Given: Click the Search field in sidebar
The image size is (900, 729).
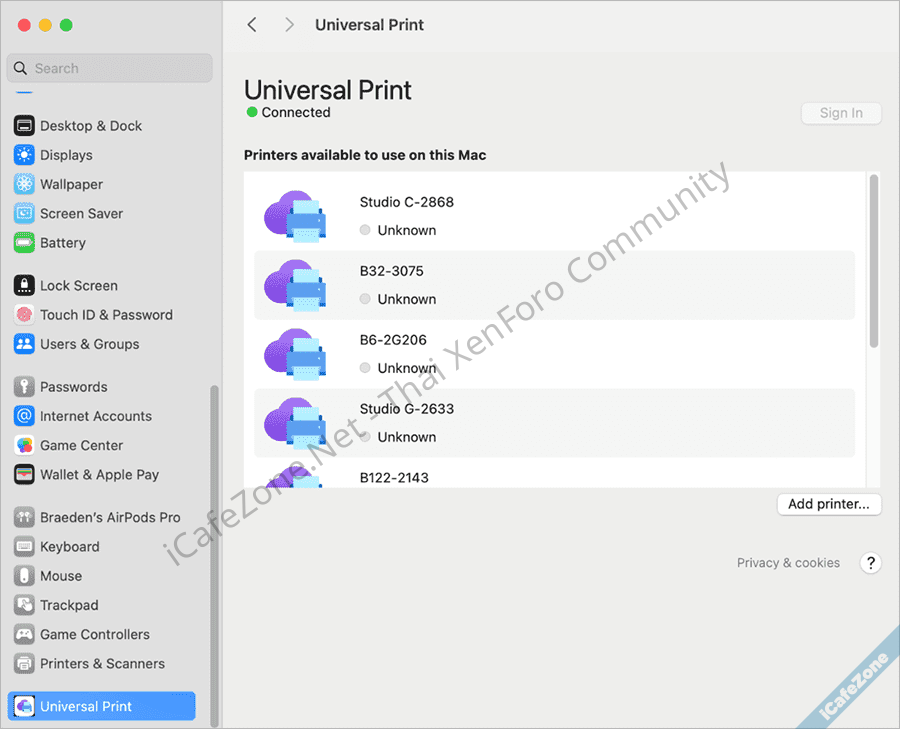Looking at the screenshot, I should pyautogui.click(x=110, y=68).
